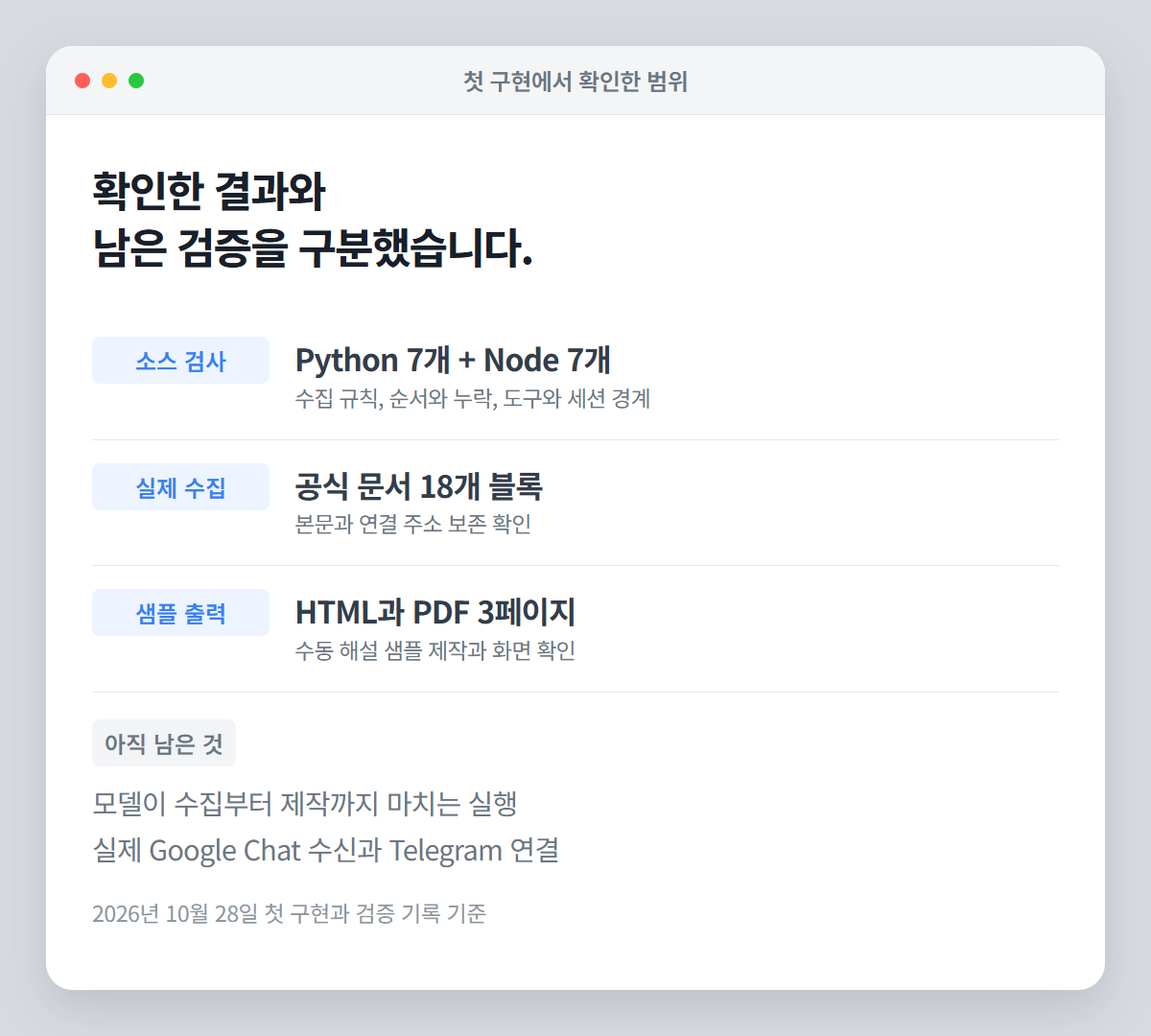The image size is (1151, 1036).
Task: Click the heading line '확인한 결과와'
Action: (209, 191)
